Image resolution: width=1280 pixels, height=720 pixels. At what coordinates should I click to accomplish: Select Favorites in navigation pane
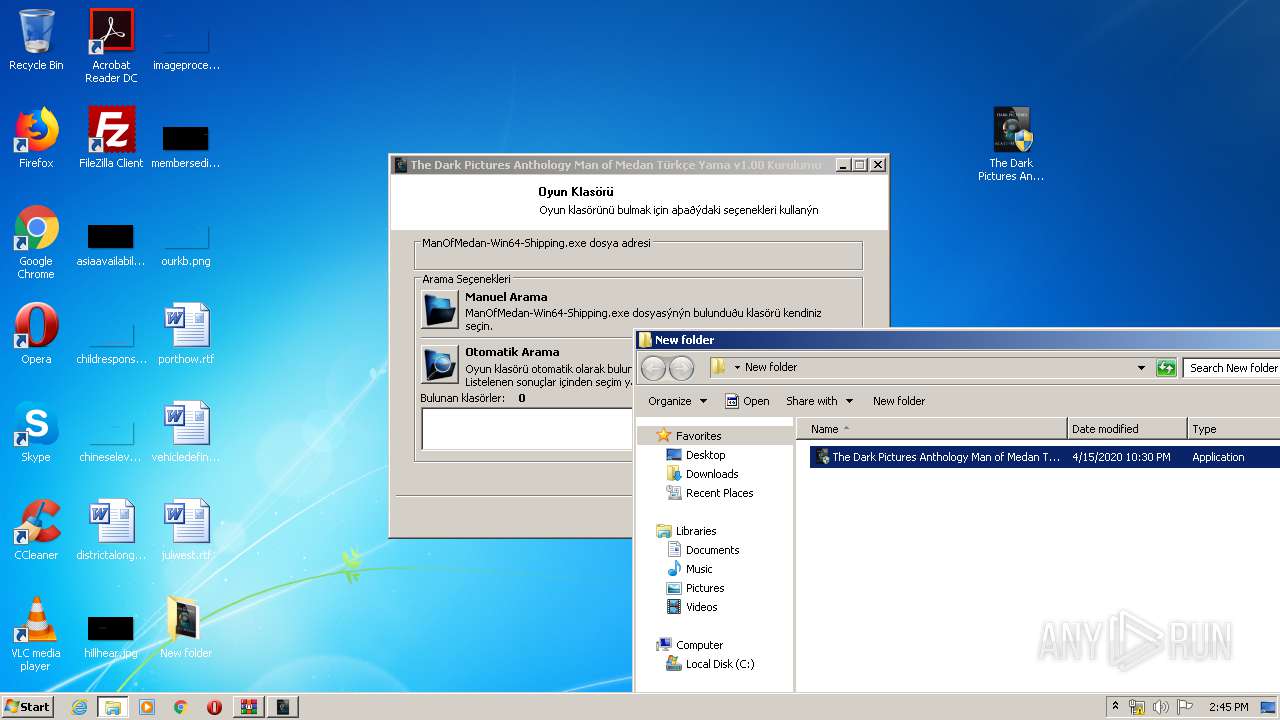click(x=698, y=436)
